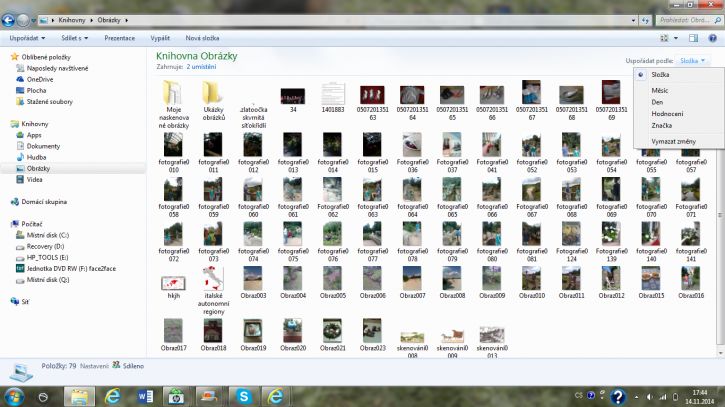
Task: Open Apps library in sidebar
Action: [34, 135]
